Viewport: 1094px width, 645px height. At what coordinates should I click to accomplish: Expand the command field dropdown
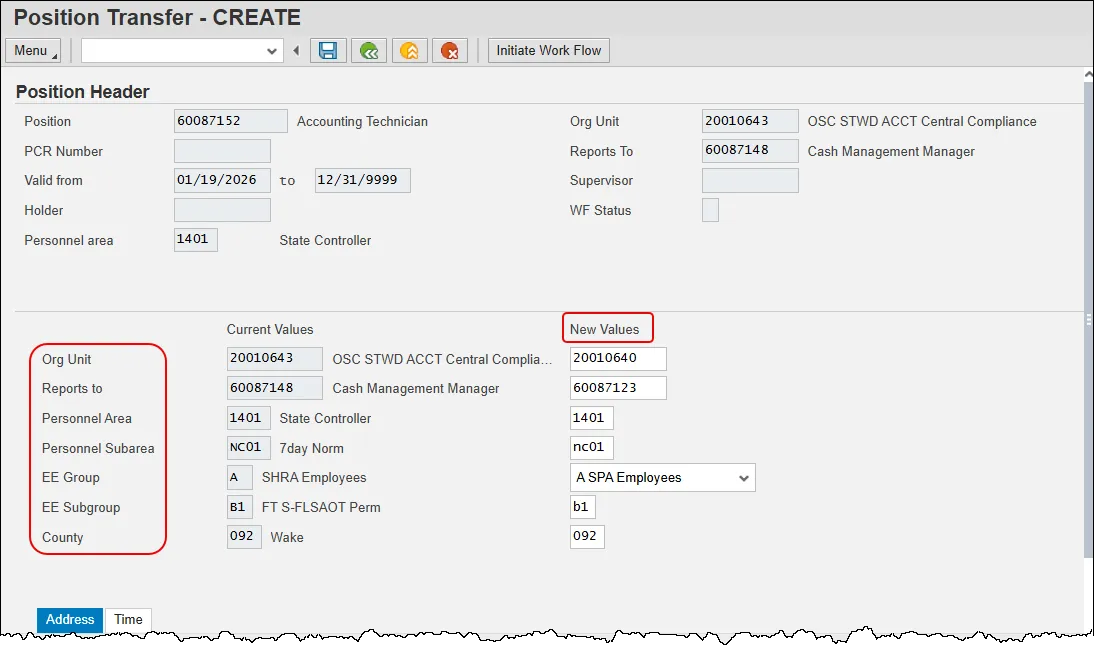pos(272,51)
